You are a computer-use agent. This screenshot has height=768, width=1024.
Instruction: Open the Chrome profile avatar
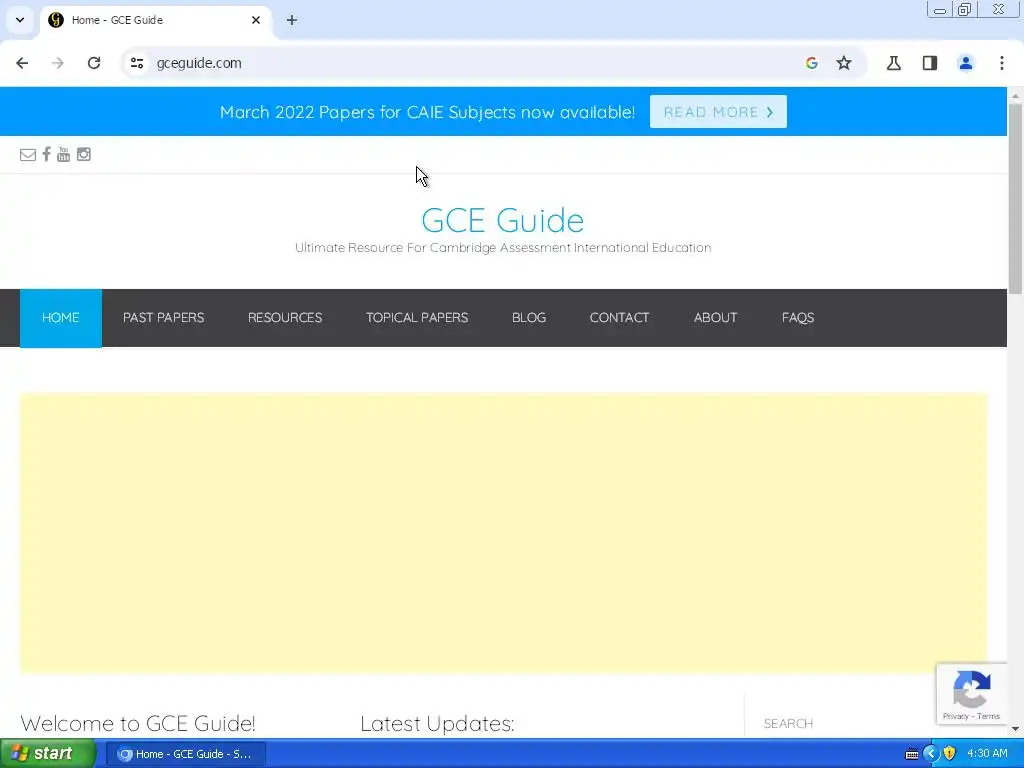966,63
